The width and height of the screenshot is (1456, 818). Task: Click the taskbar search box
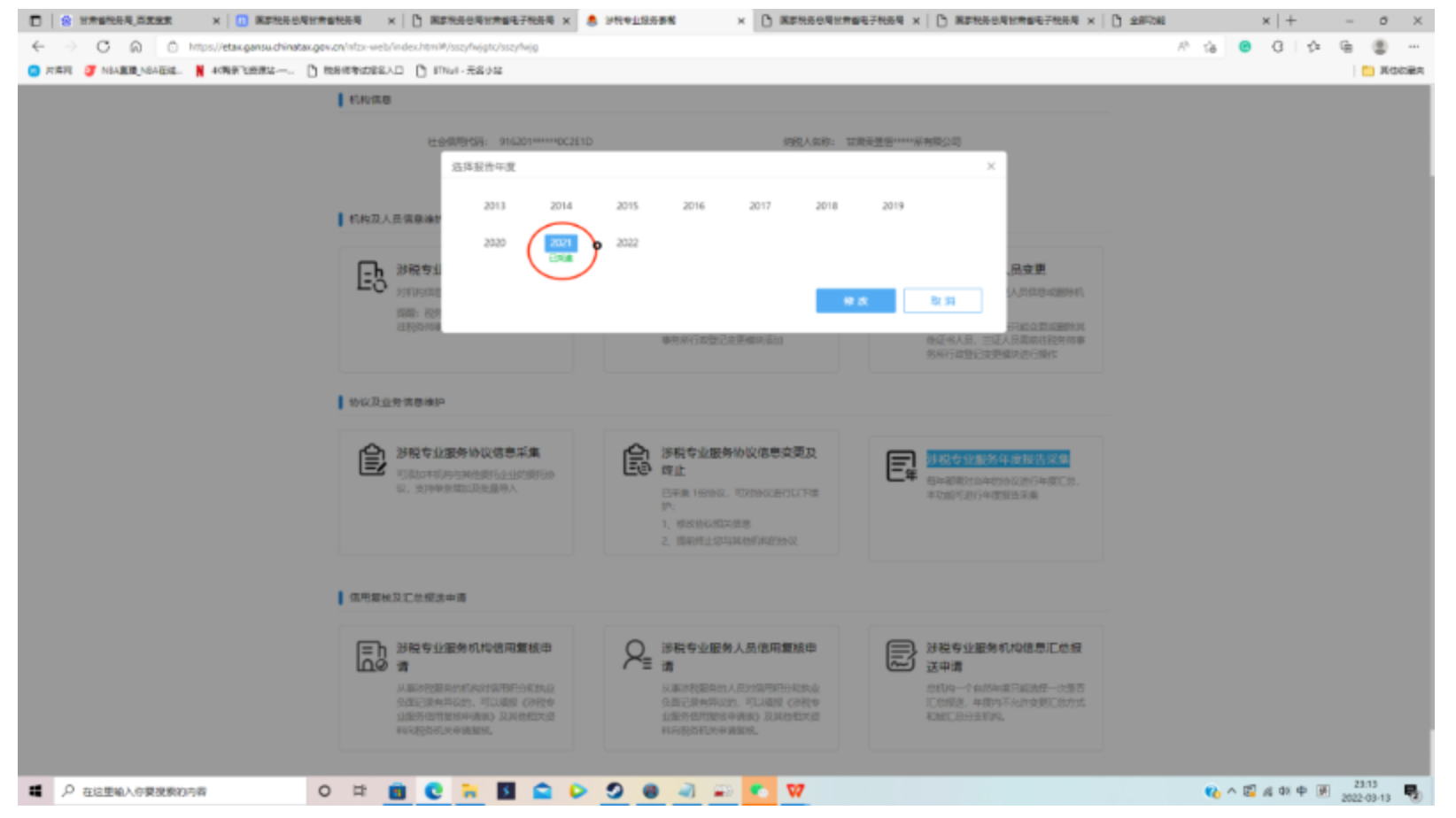pos(180,791)
